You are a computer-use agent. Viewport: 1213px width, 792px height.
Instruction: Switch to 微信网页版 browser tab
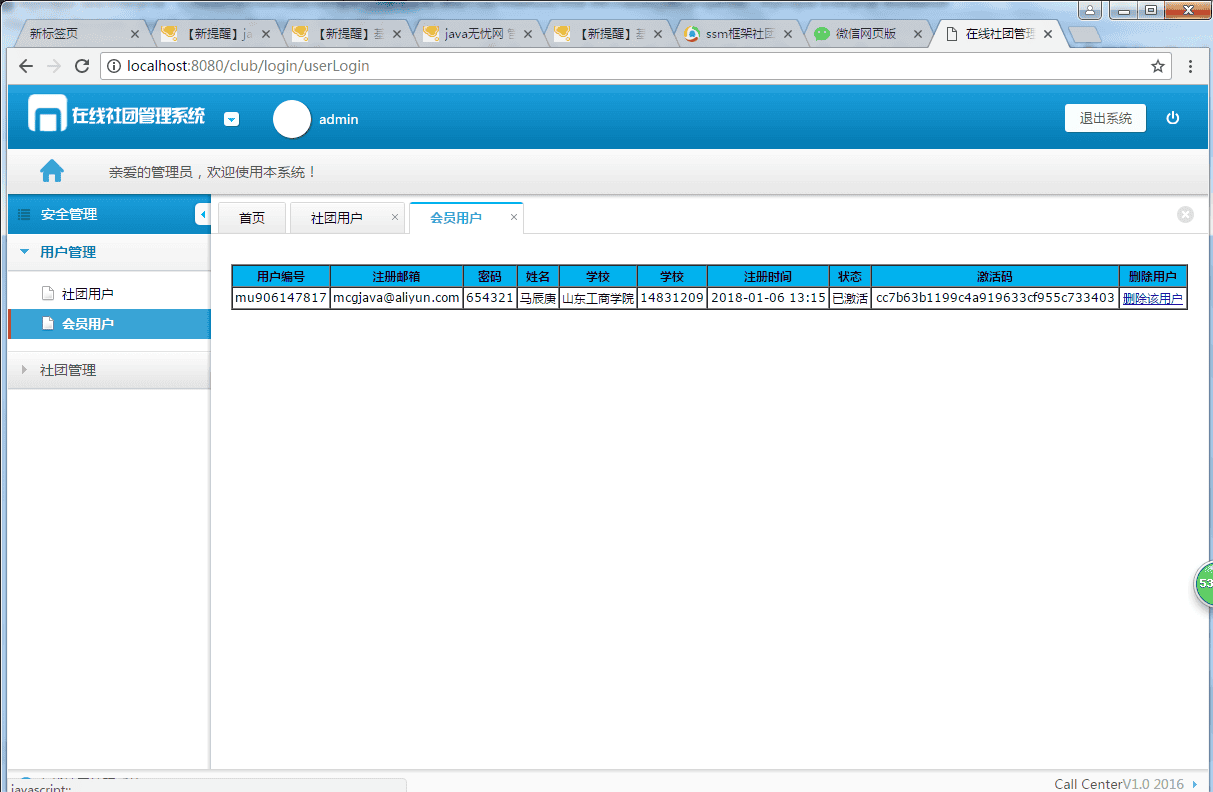point(866,34)
